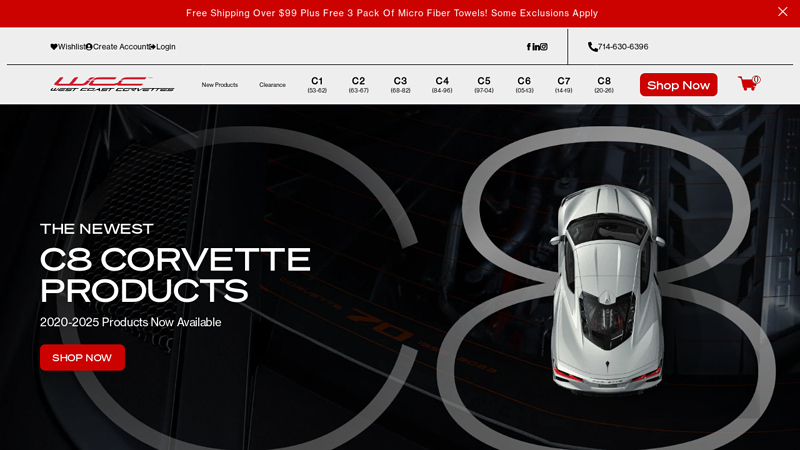Viewport: 800px width, 450px height.
Task: Open Clearance menu item
Action: tap(272, 85)
